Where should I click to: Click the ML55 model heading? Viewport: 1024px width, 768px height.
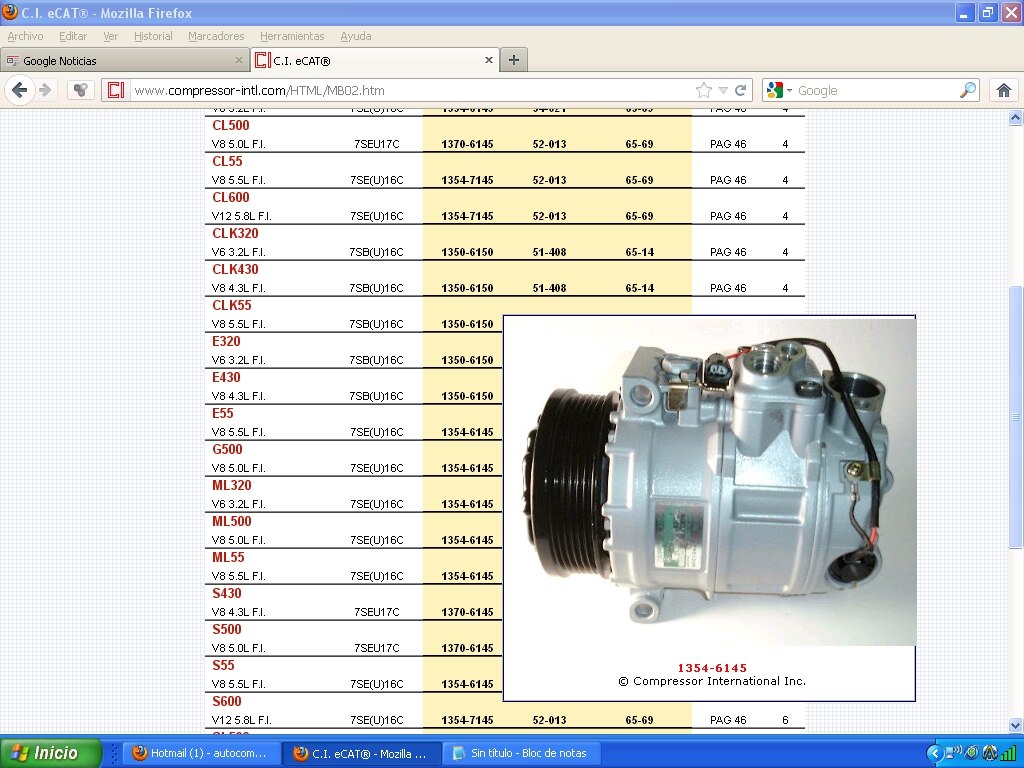coord(229,557)
